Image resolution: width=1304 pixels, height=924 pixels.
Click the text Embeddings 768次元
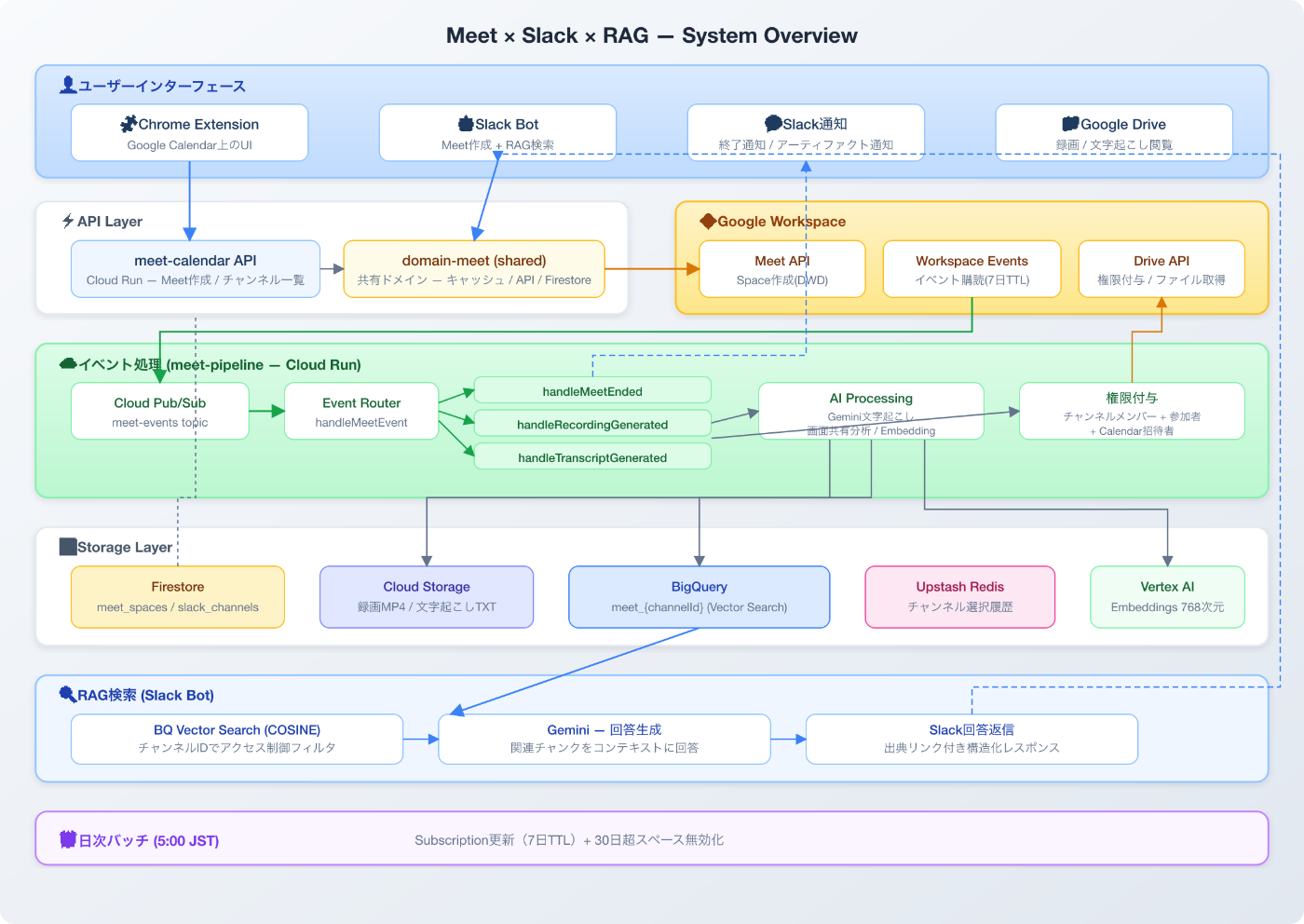tap(1167, 607)
